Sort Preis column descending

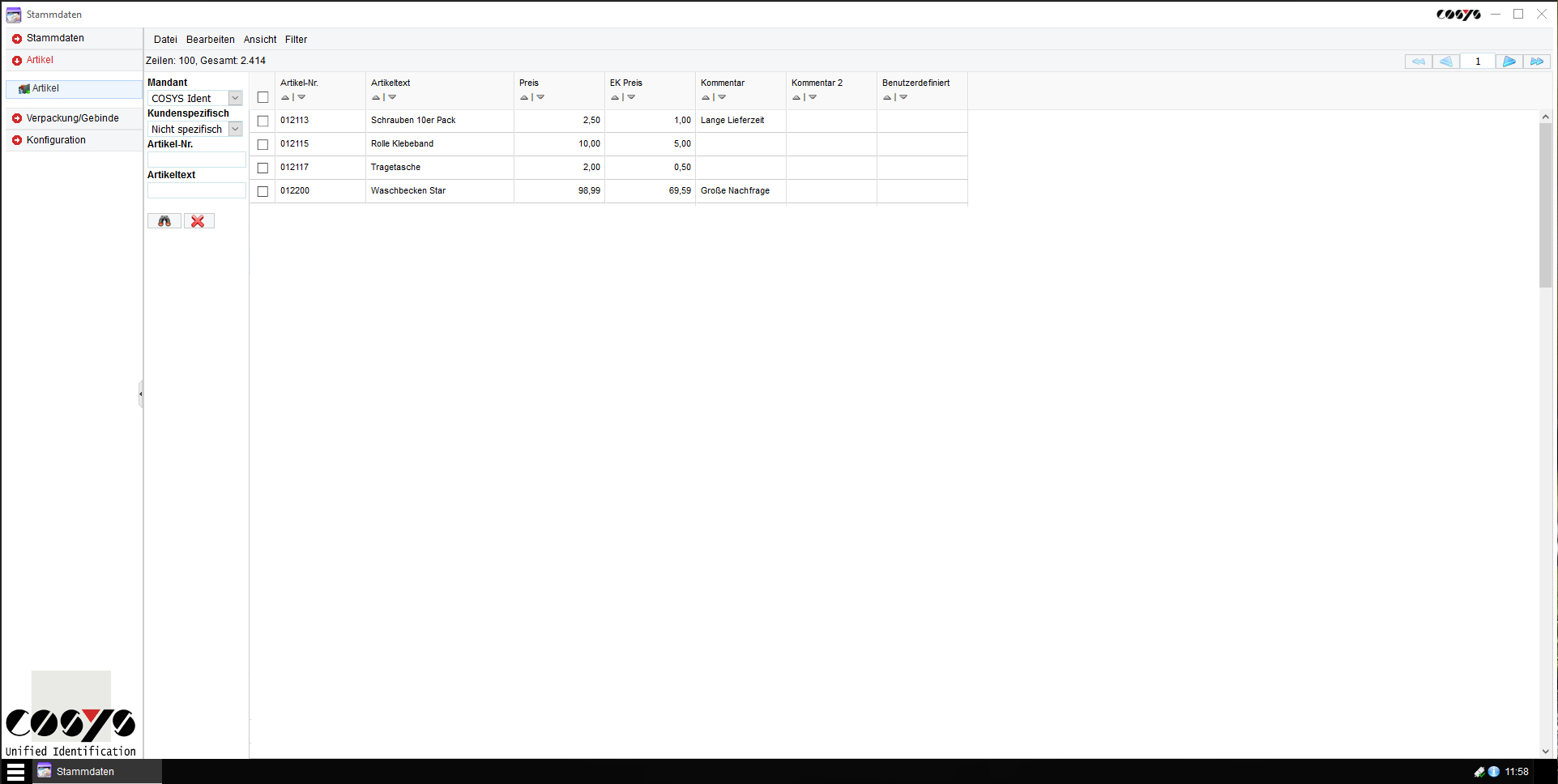point(540,96)
